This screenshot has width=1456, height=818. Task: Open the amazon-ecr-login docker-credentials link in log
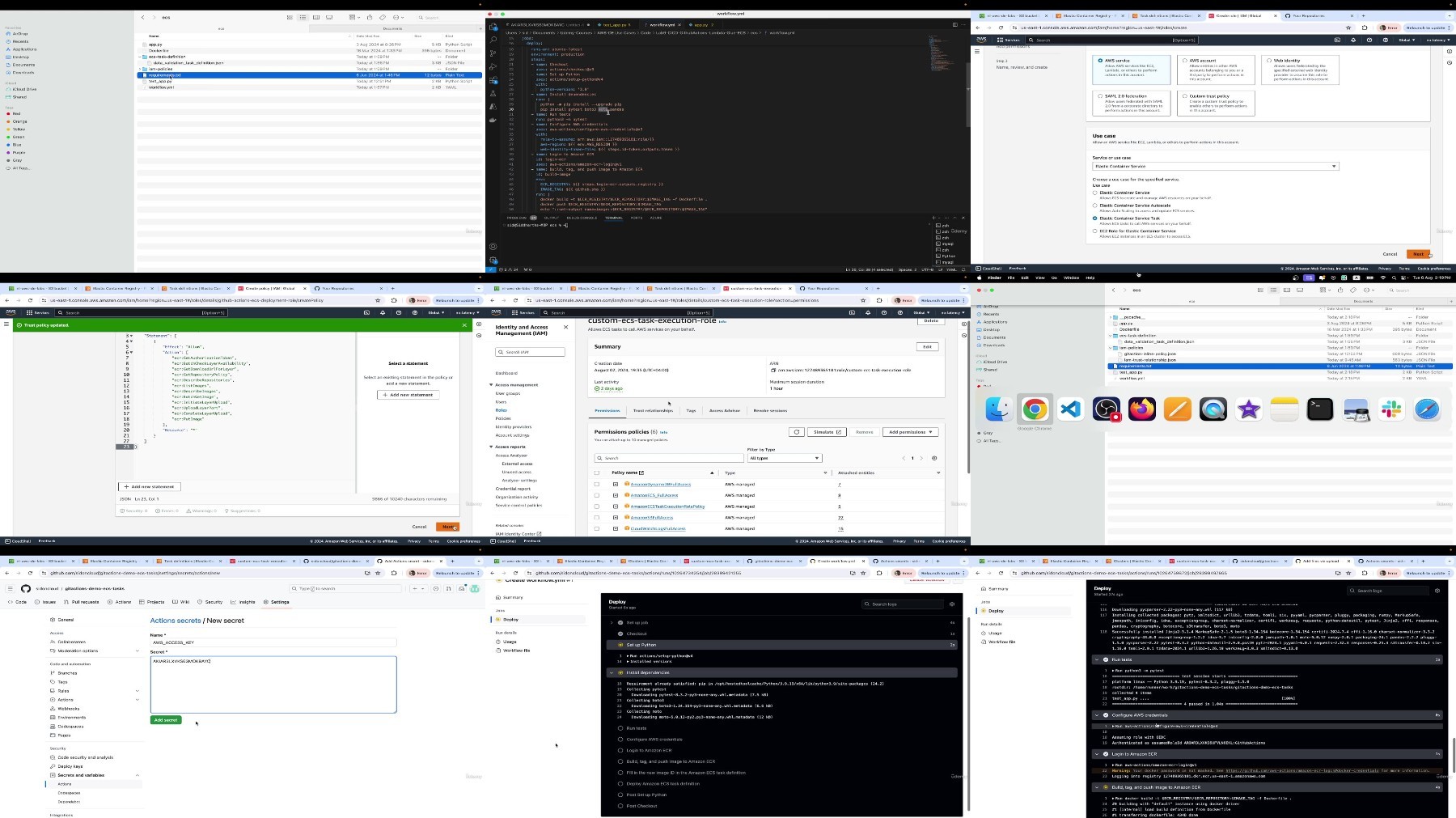click(1302, 770)
